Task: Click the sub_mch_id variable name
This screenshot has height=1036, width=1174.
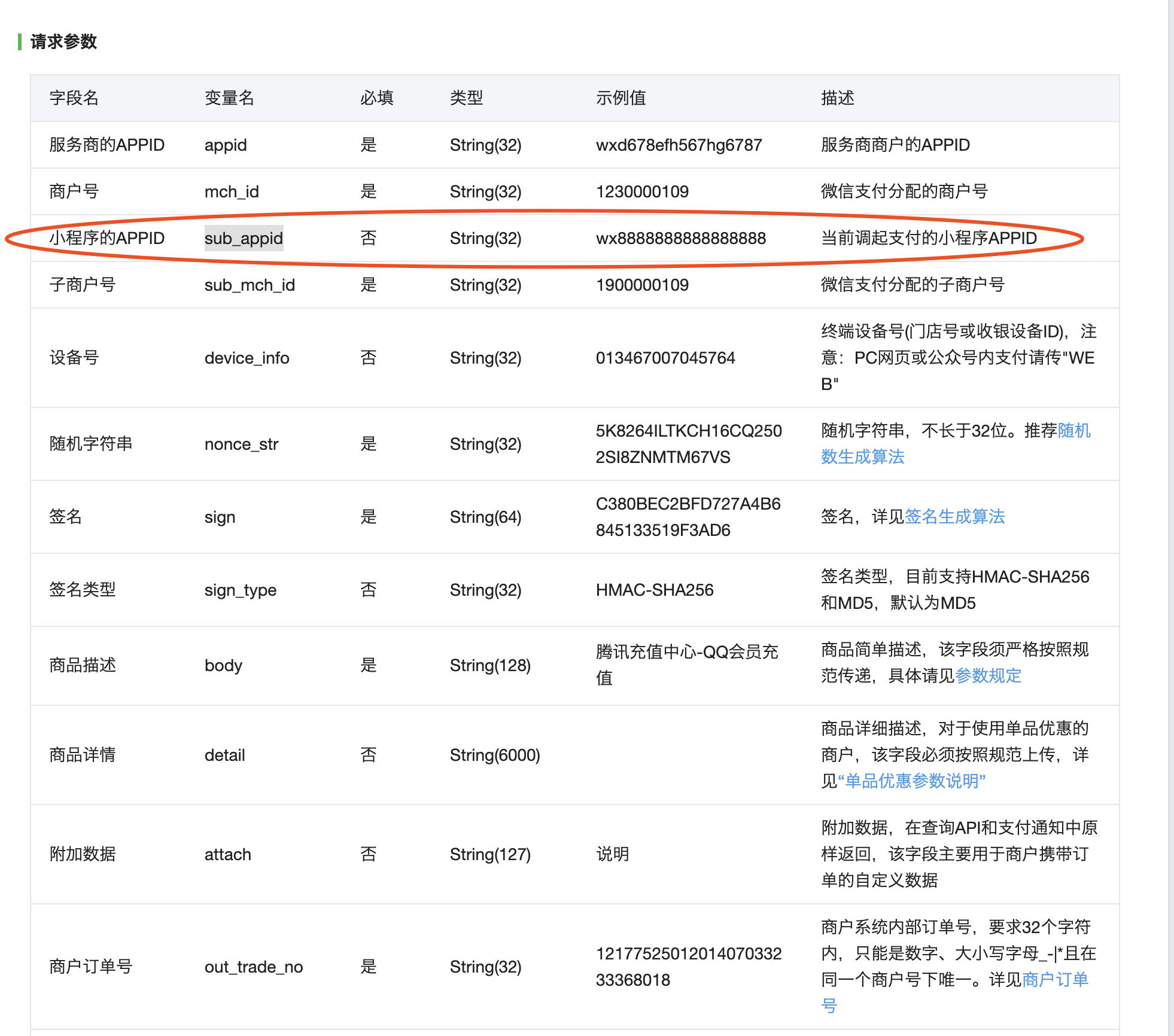Action: (x=250, y=285)
